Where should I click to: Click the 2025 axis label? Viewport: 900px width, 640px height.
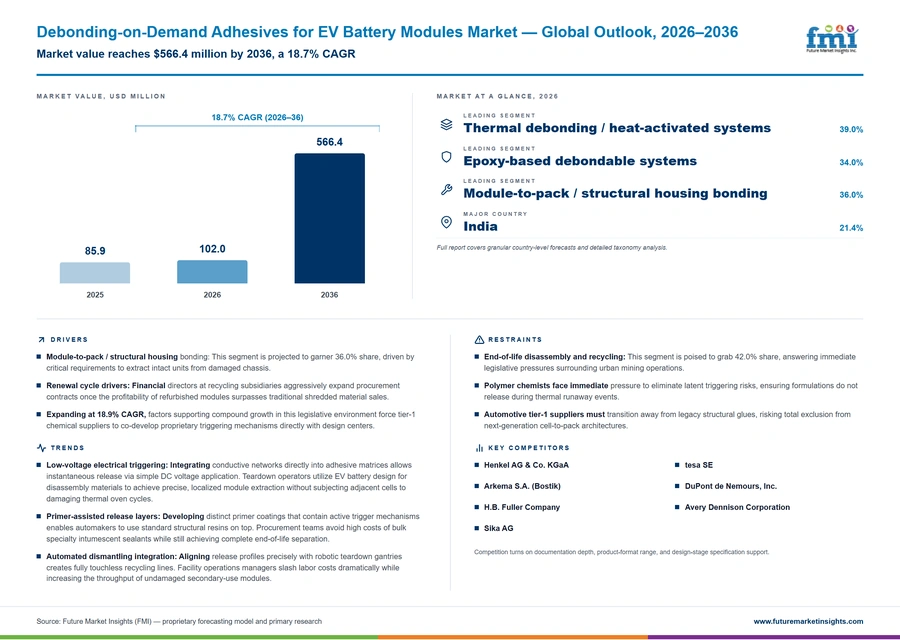tap(95, 295)
